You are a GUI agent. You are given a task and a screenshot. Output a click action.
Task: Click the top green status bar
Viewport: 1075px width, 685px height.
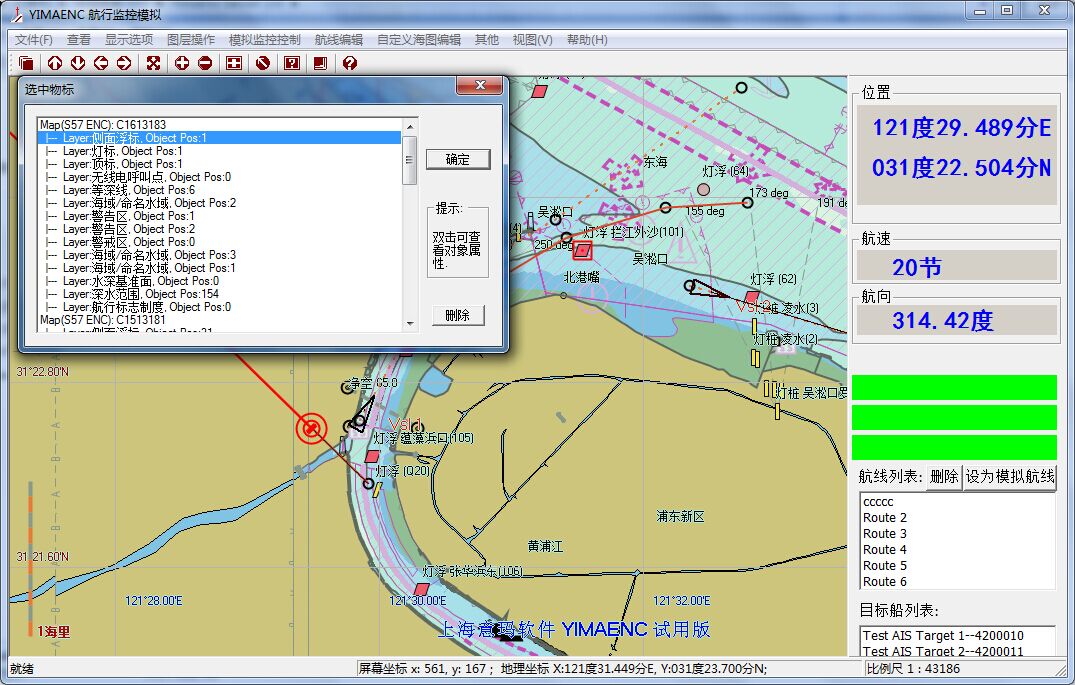954,387
